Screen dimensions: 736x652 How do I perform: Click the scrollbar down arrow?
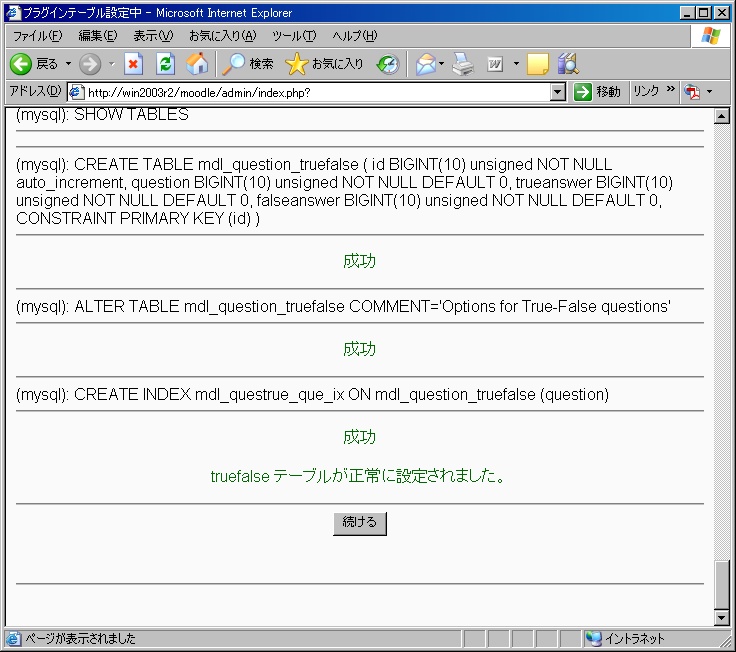pyautogui.click(x=721, y=617)
